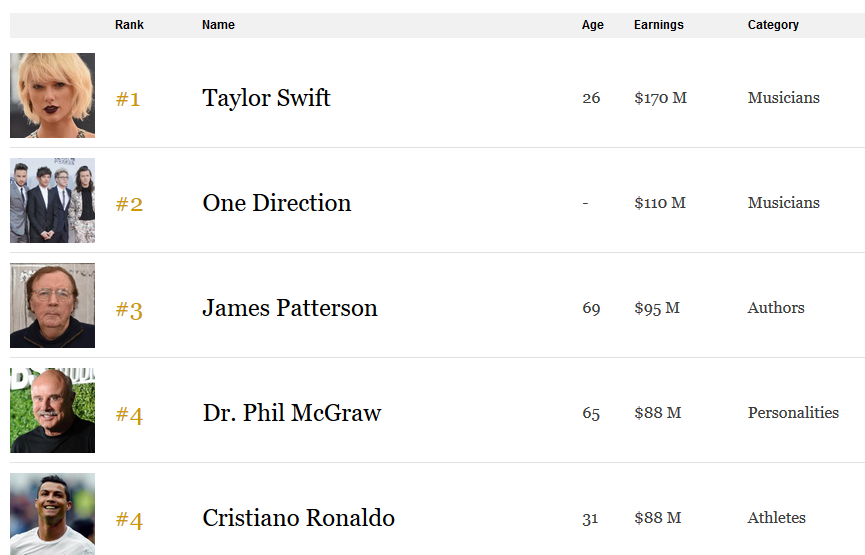Image resolution: width=865 pixels, height=555 pixels.
Task: Click Cristiano Ronaldo's thumbnail picture
Action: pyautogui.click(x=52, y=514)
